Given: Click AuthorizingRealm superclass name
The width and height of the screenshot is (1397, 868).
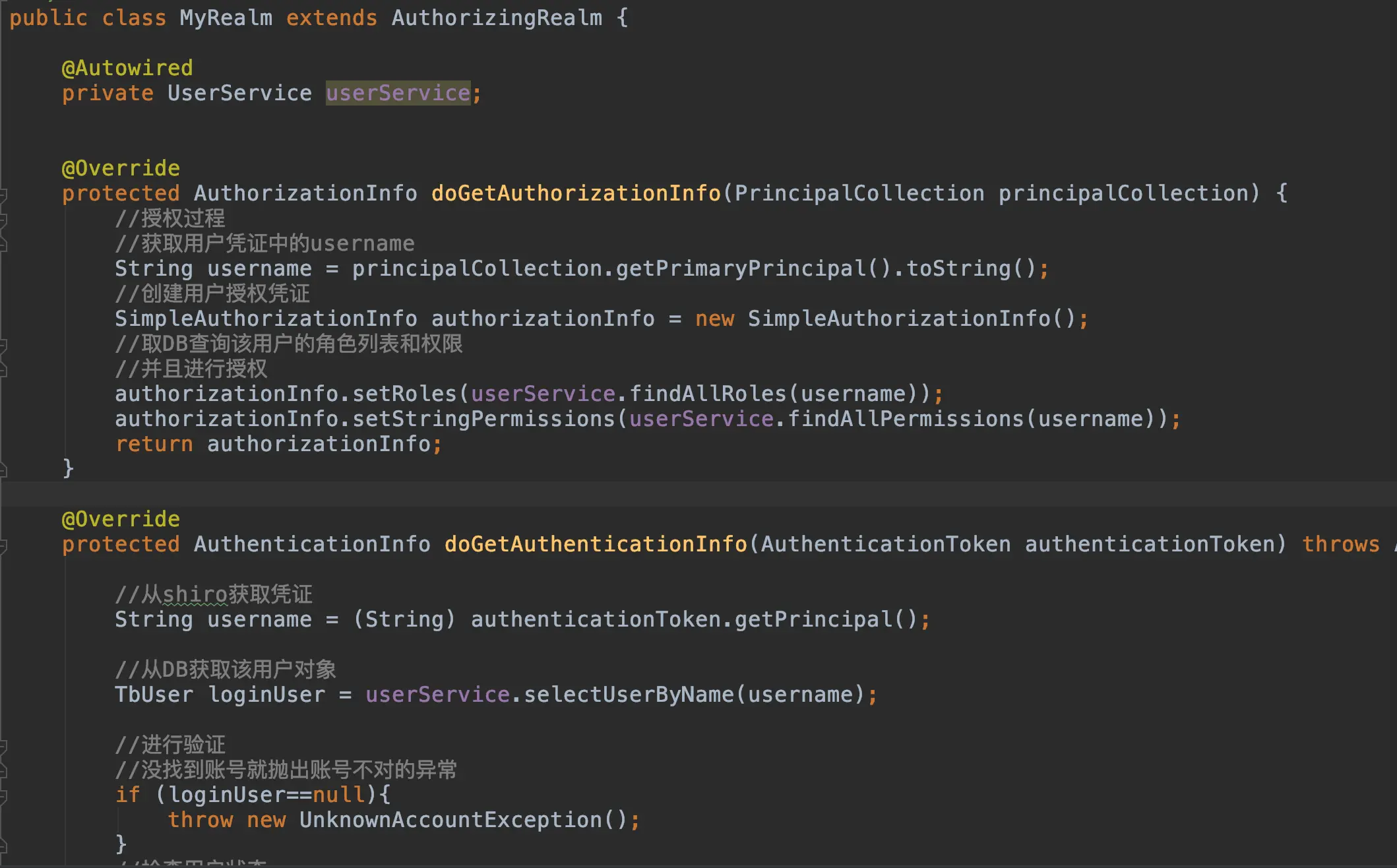Looking at the screenshot, I should pos(496,18).
